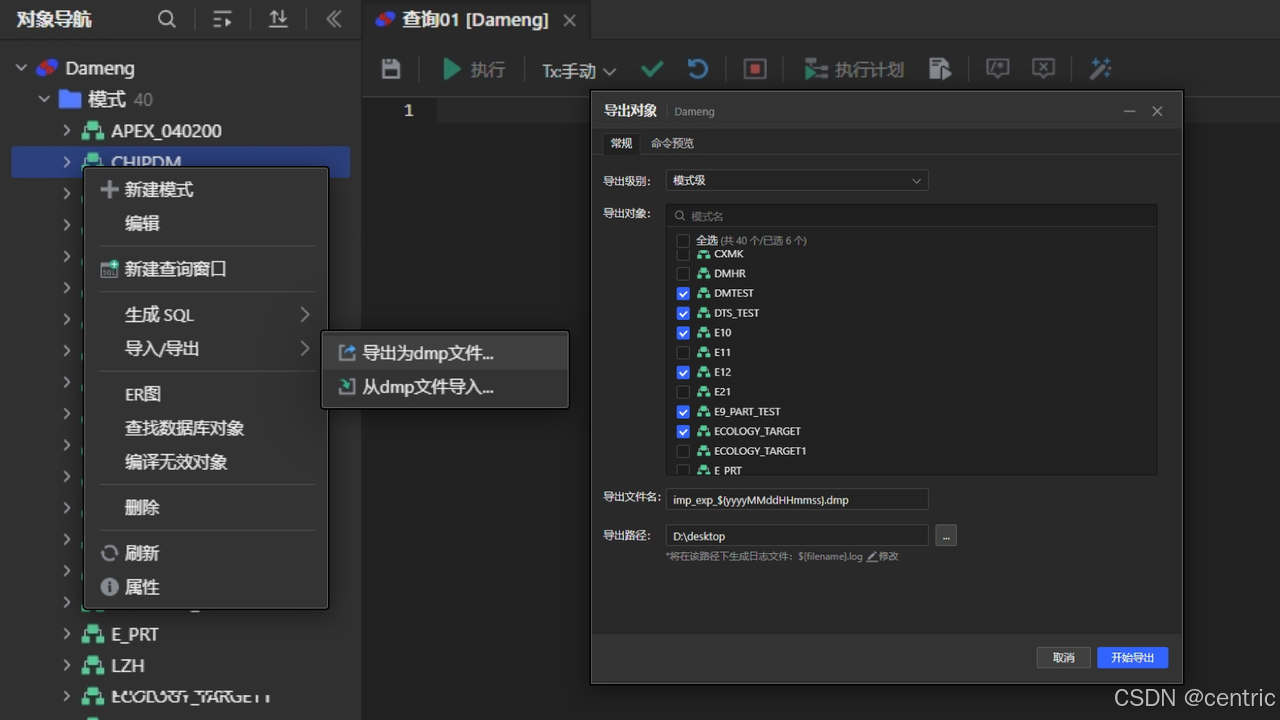This screenshot has height=720, width=1280.
Task: Open the 生成 SQL submenu
Action: [x=207, y=315]
